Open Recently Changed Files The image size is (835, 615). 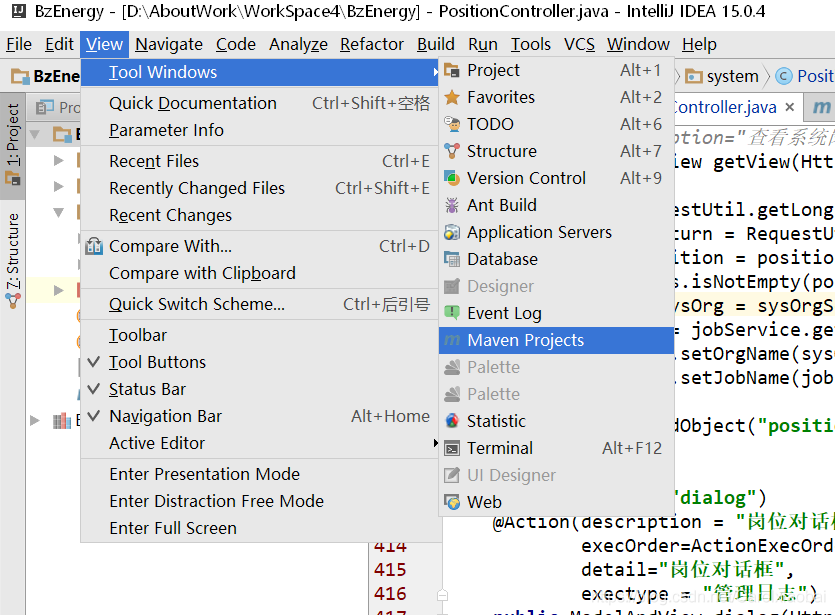pos(197,188)
